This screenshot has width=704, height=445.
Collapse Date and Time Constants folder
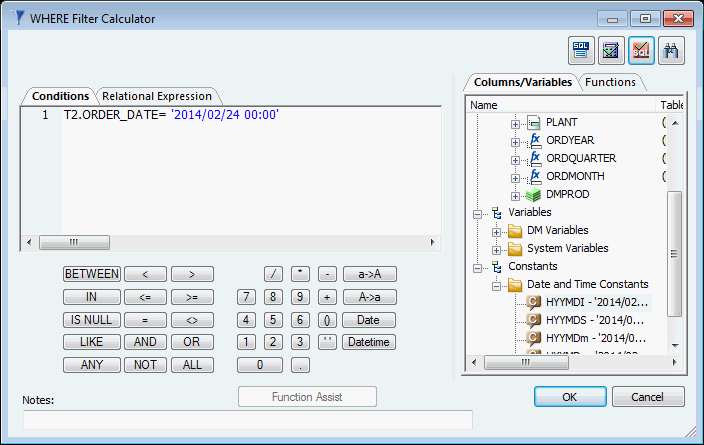click(496, 286)
